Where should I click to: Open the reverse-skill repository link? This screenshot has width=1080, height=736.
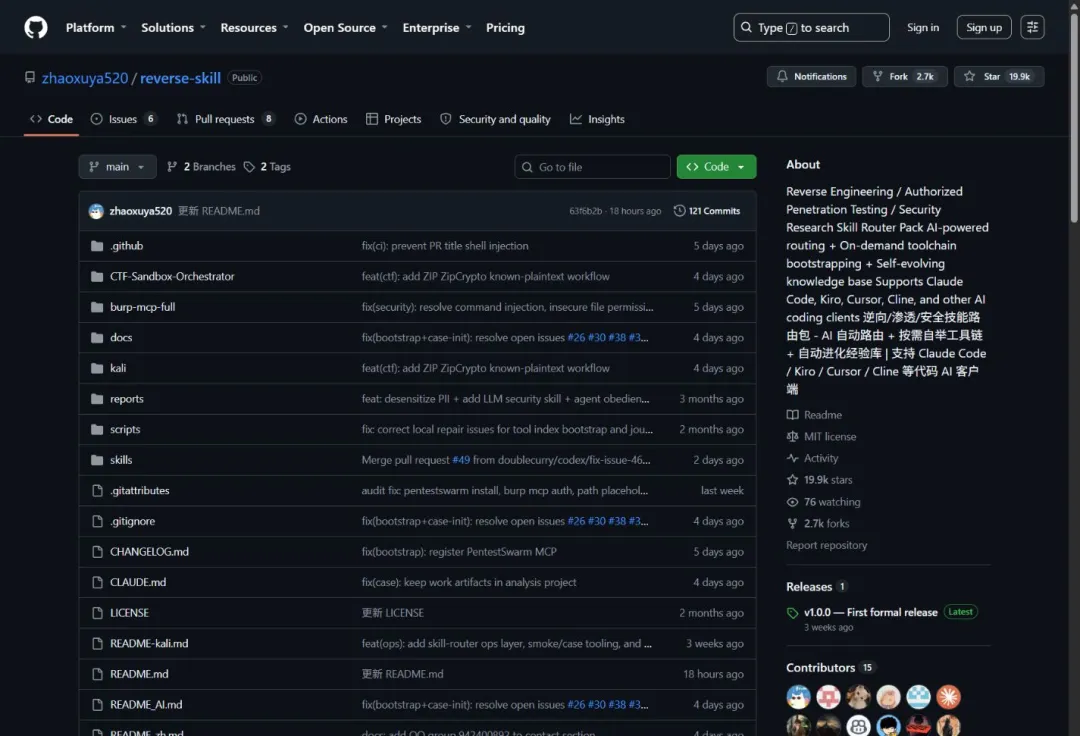point(180,78)
